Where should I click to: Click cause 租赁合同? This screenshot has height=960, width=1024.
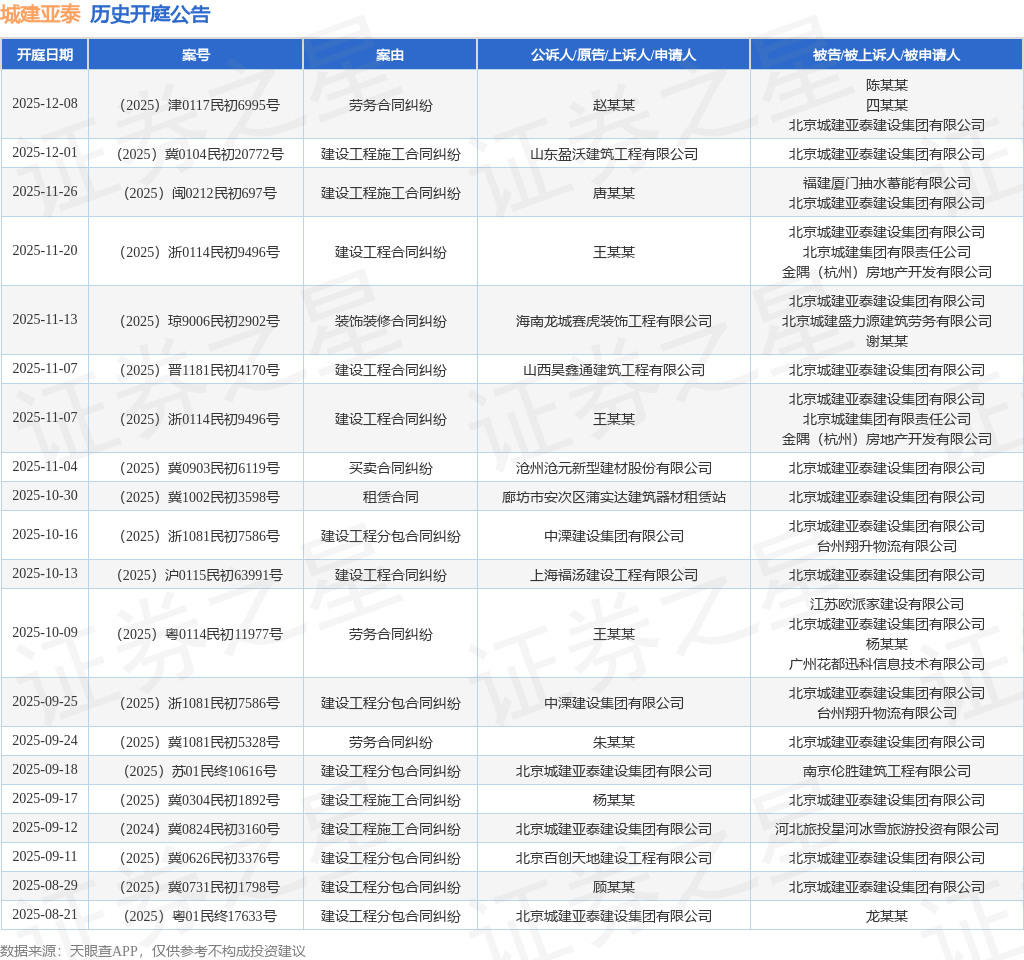coord(390,497)
